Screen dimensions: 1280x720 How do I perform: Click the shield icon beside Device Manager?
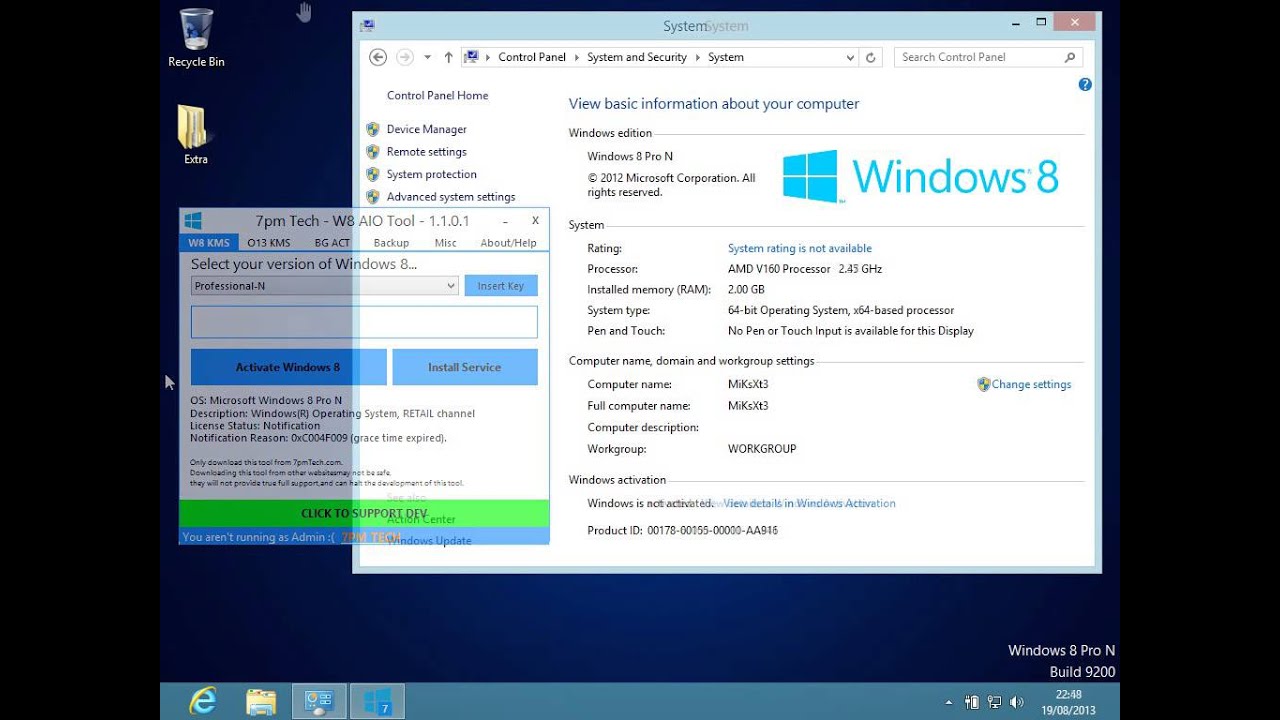pos(373,129)
